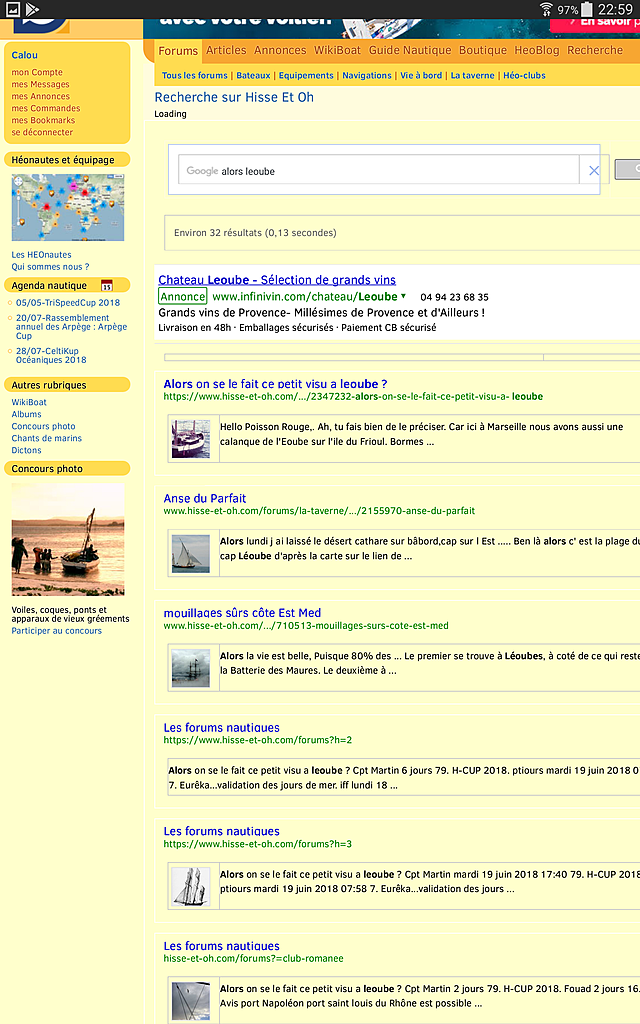Viewport: 640px width, 1024px height.
Task: Open Les HEOnautes link
Action: coord(41,255)
